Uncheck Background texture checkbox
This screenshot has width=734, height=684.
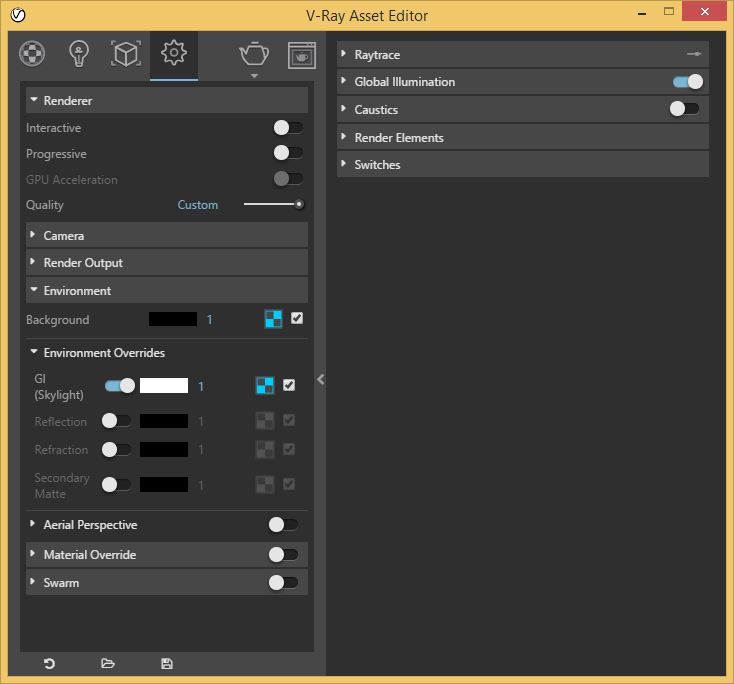[297, 318]
